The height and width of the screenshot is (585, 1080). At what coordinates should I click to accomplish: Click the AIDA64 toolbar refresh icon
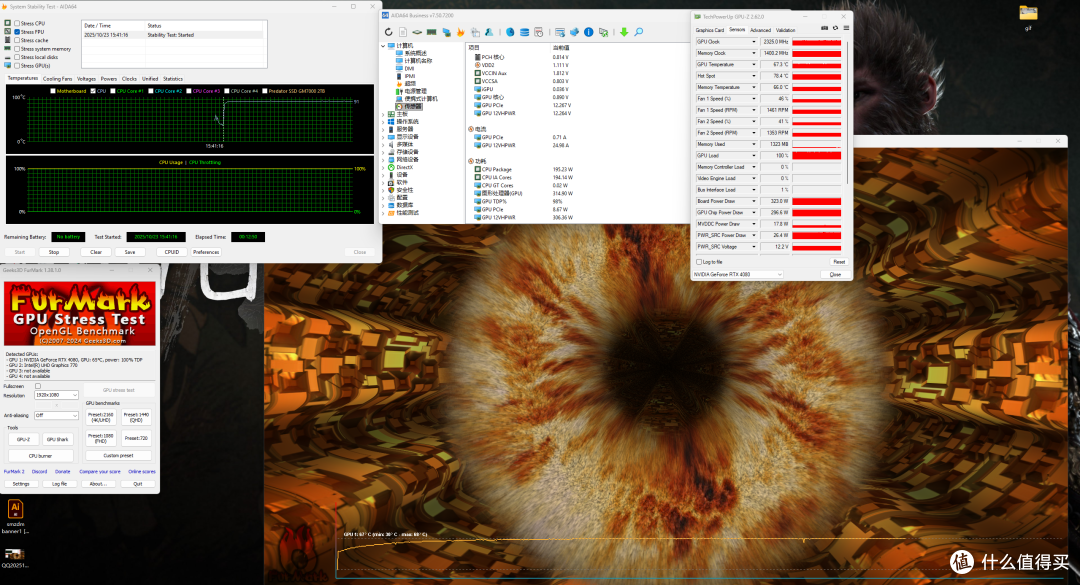click(388, 32)
